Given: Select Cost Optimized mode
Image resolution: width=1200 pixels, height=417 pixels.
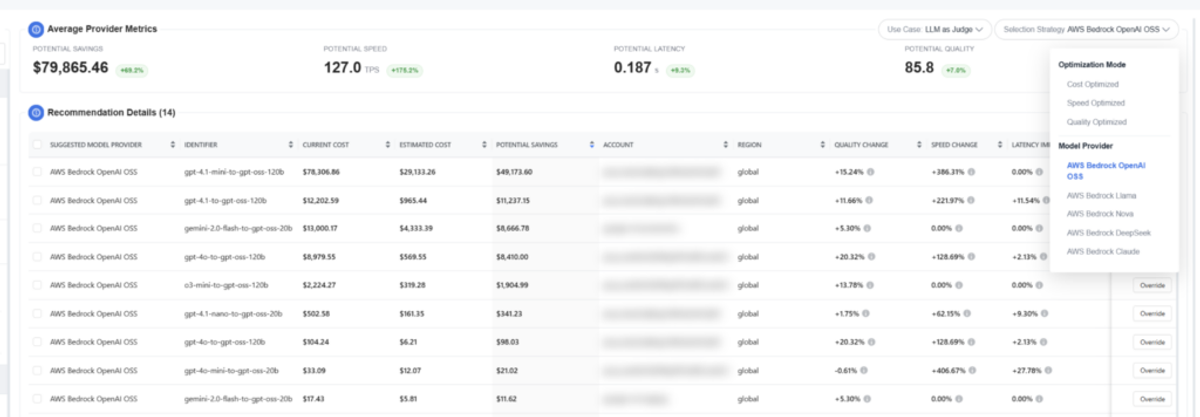Looking at the screenshot, I should pyautogui.click(x=1093, y=84).
